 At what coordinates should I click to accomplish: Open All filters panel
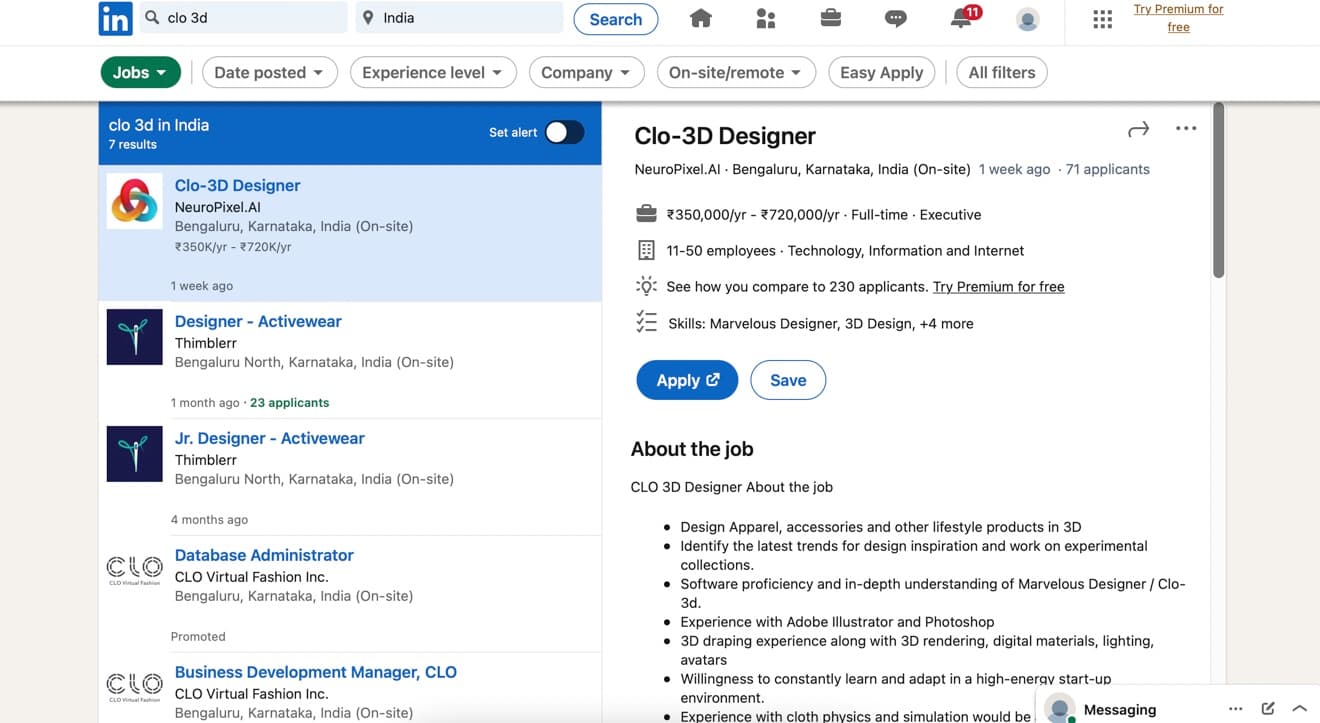1001,72
